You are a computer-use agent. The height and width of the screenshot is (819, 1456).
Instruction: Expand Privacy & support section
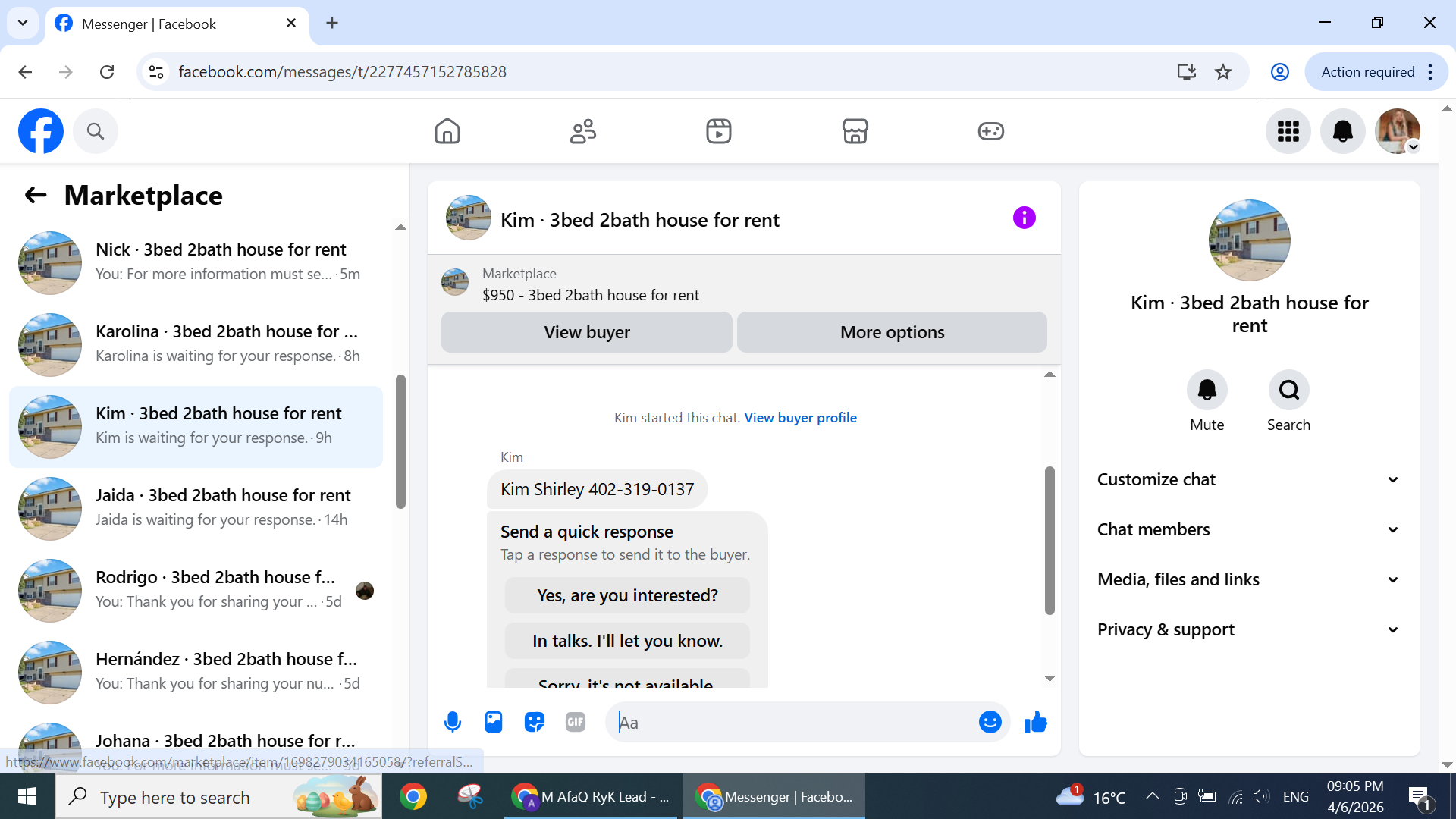point(1249,629)
